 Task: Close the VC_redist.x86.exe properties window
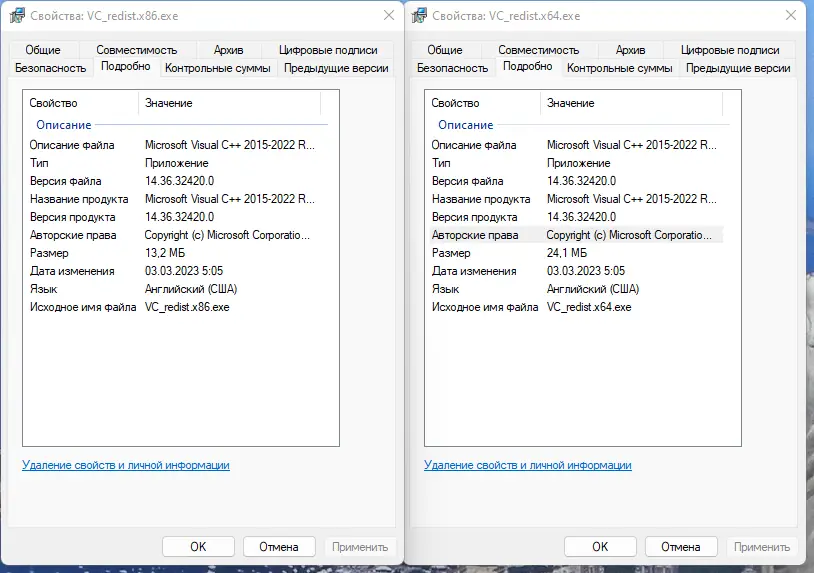coord(388,16)
